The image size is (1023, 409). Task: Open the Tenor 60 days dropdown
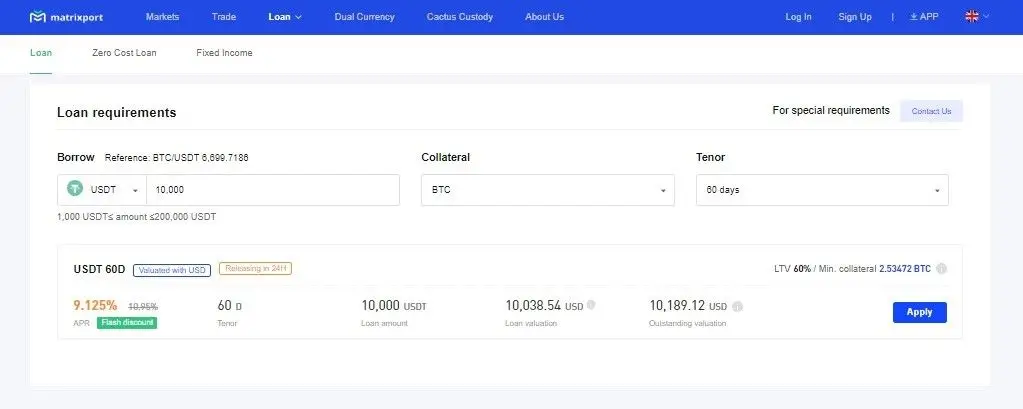tap(821, 190)
